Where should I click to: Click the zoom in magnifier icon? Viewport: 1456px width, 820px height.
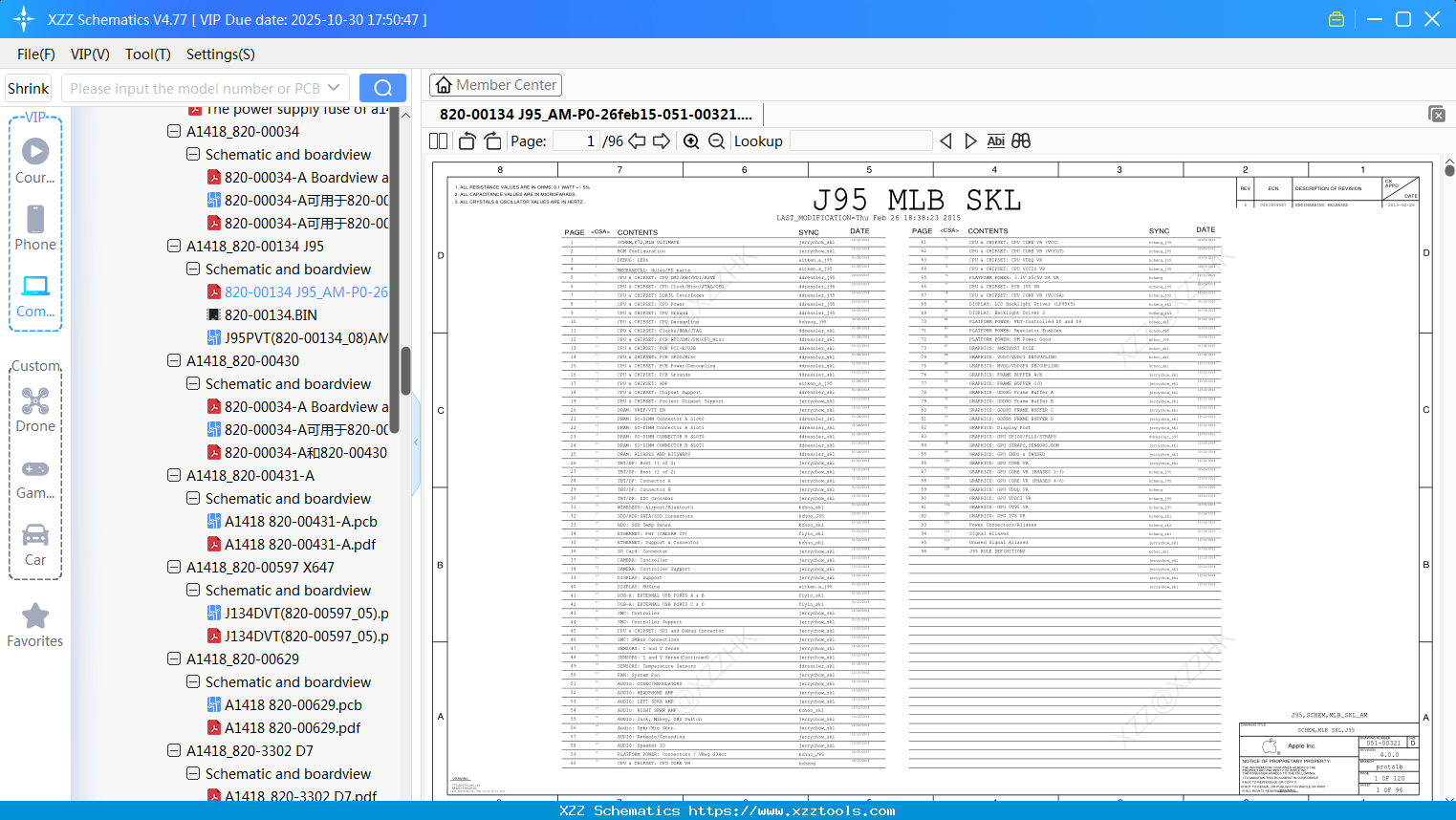(691, 141)
